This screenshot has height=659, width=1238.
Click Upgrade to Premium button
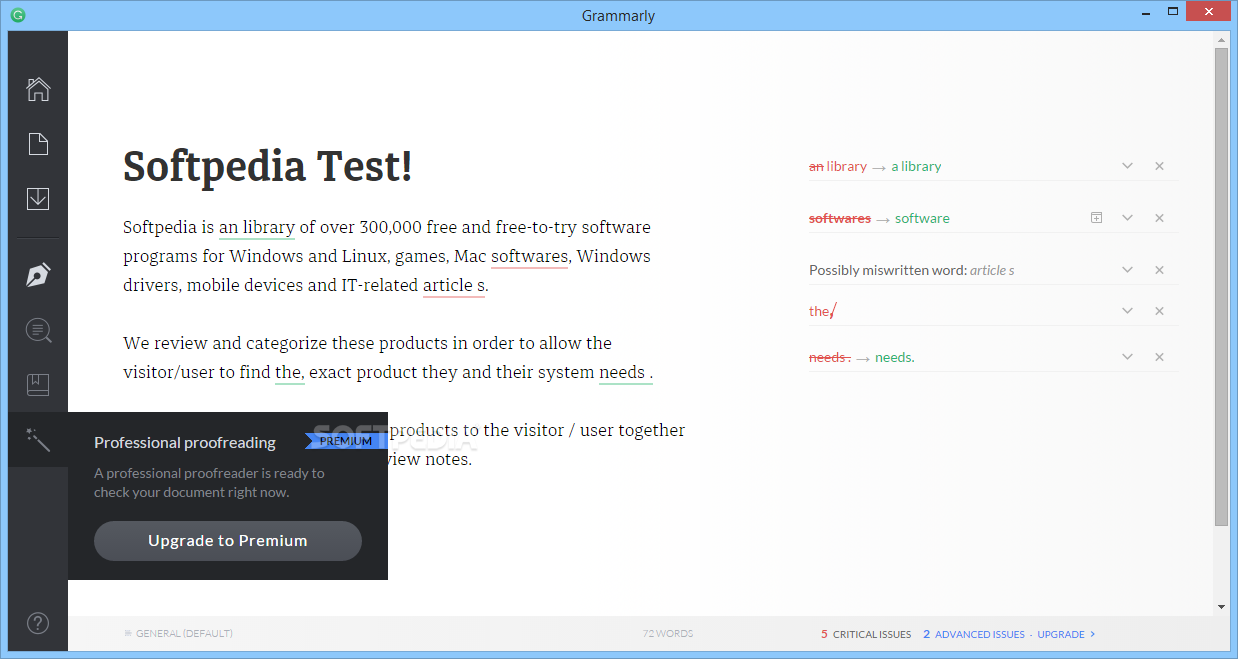click(228, 541)
